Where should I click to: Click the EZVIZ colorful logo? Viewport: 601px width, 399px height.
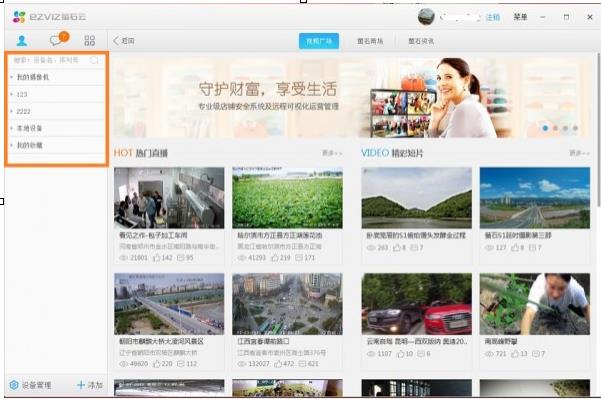(x=19, y=17)
